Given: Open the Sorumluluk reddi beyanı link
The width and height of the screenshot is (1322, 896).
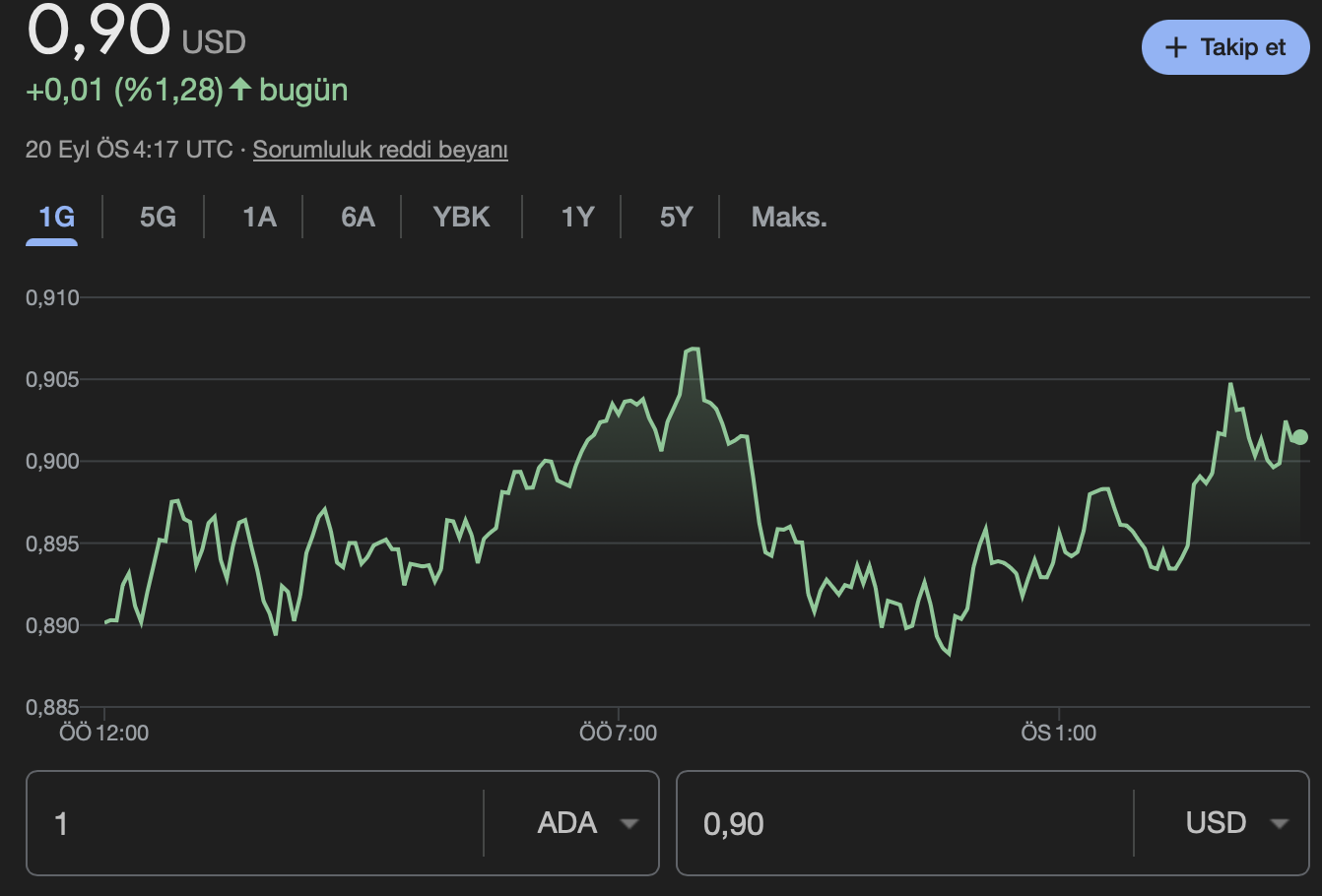Looking at the screenshot, I should point(380,150).
